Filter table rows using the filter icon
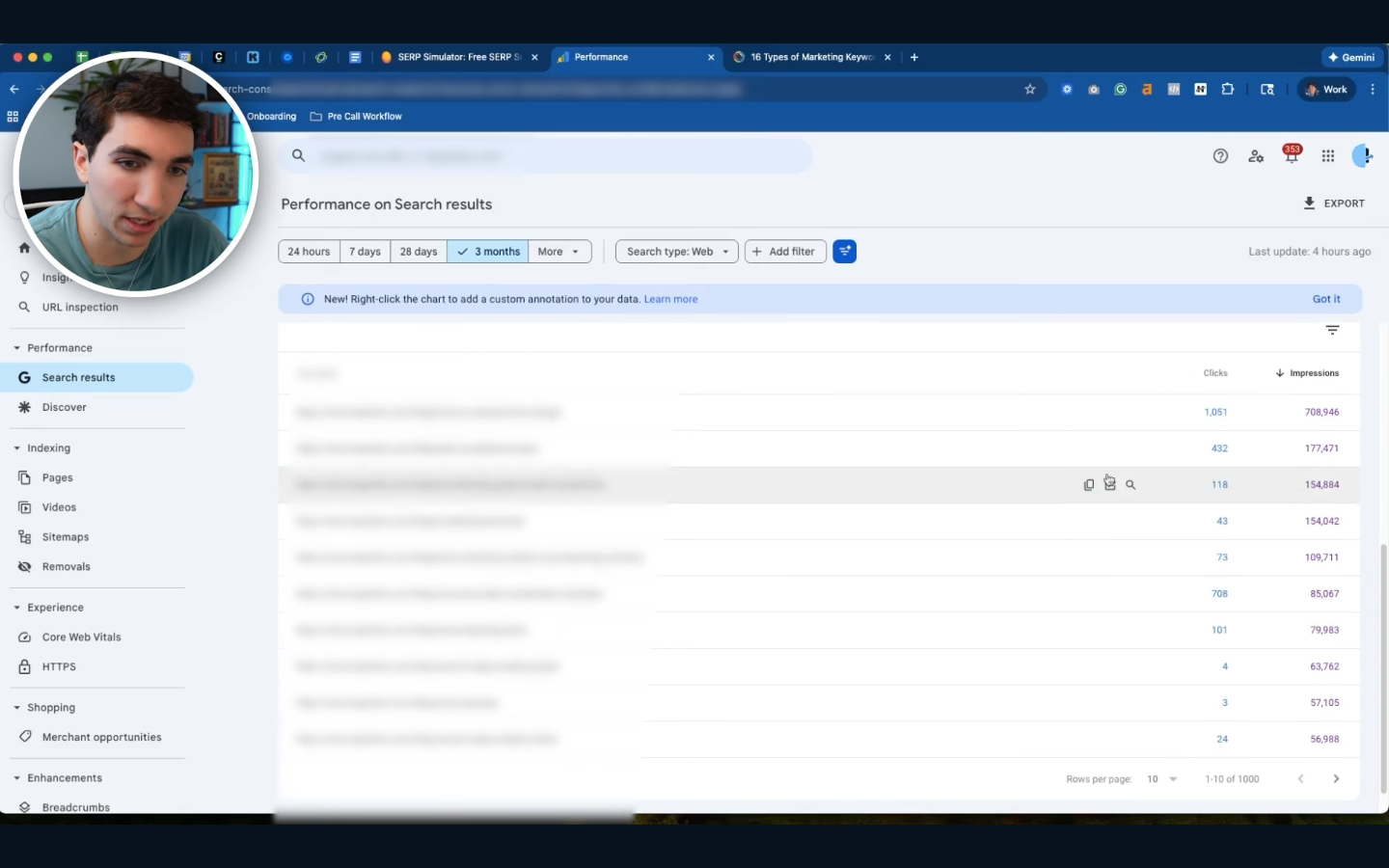Screen dimensions: 1389x868 1332,330
